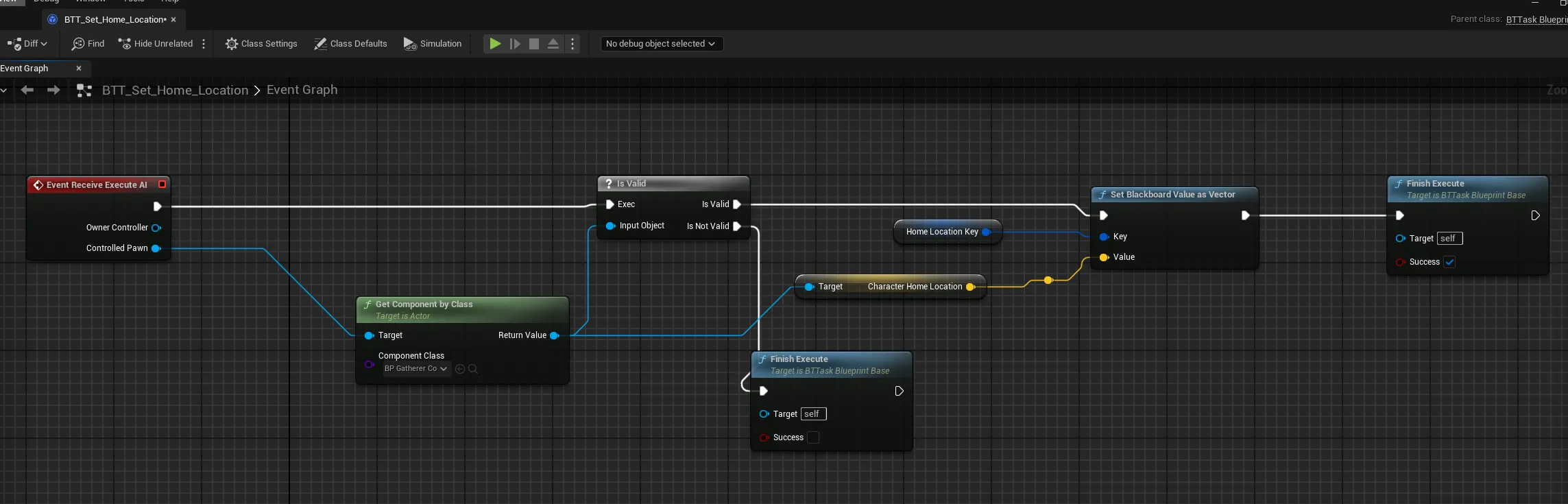Click the Is Not Valid exec output pin

pos(737,226)
